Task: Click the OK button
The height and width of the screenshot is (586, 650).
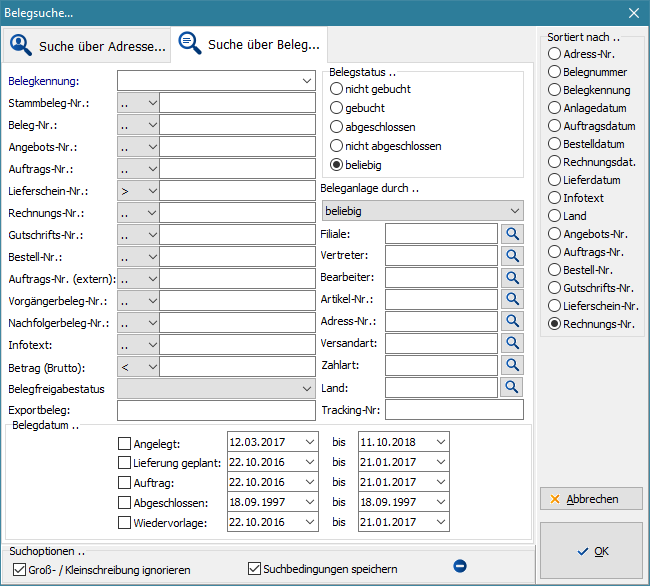Action: coord(592,551)
